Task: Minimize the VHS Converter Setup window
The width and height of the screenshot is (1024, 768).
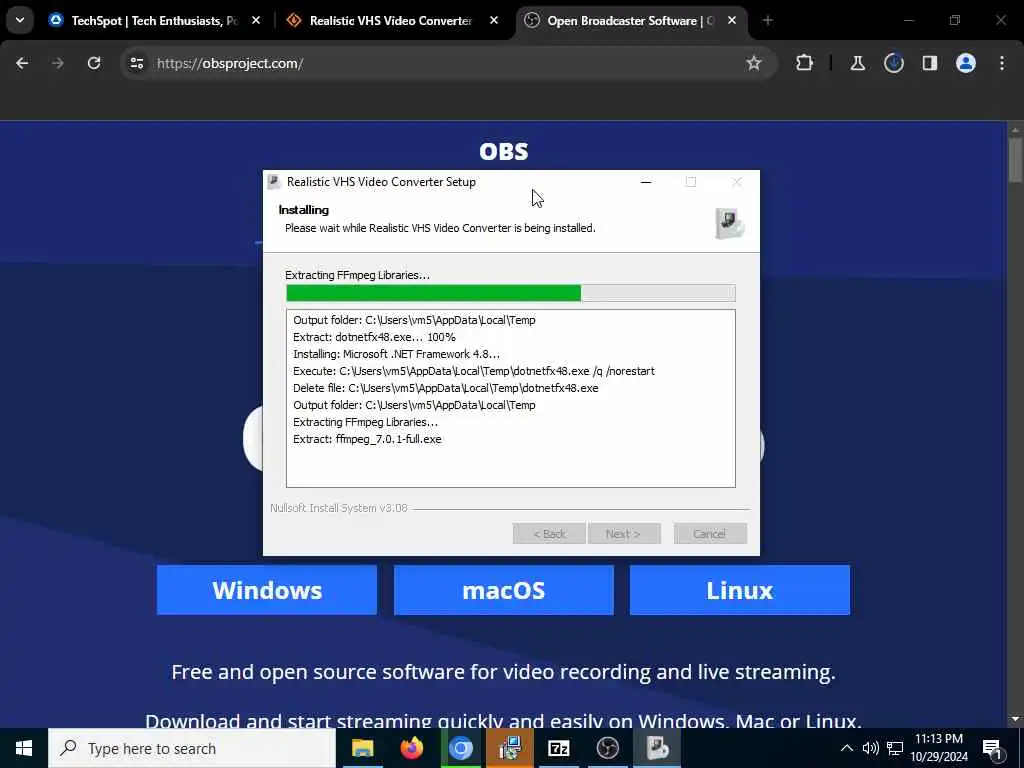Action: click(646, 182)
